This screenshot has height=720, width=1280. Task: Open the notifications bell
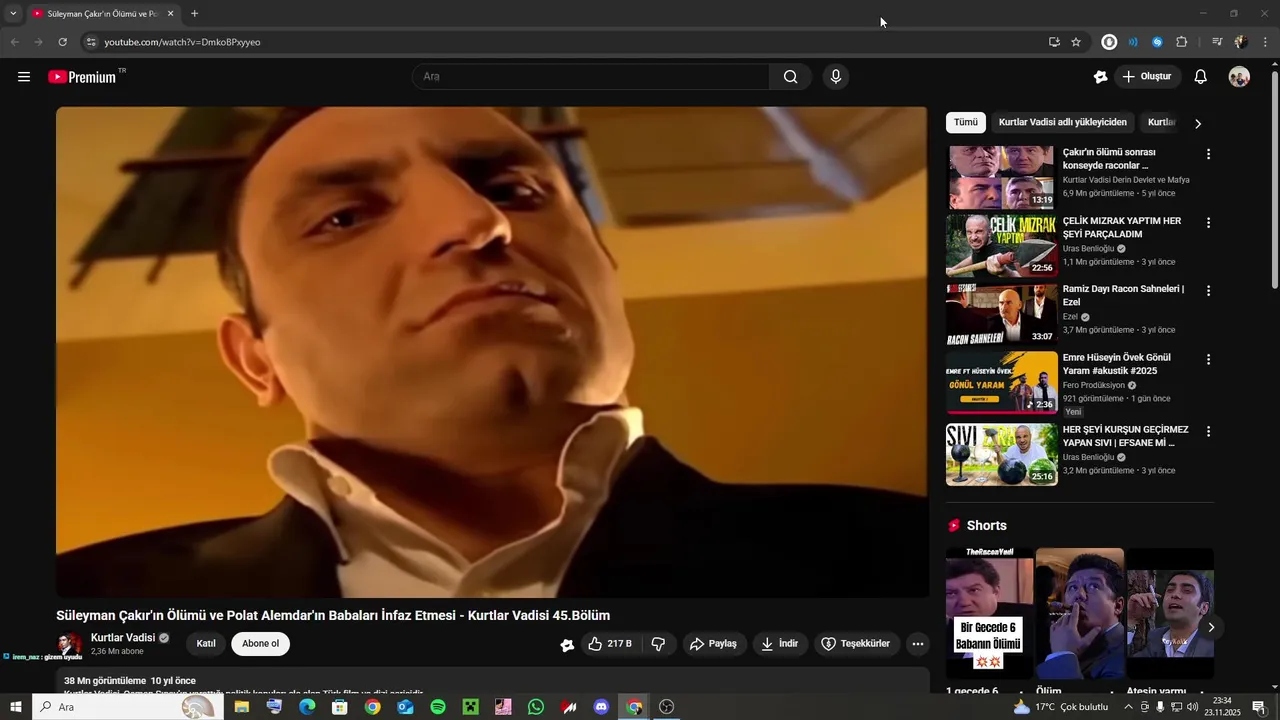click(x=1201, y=77)
